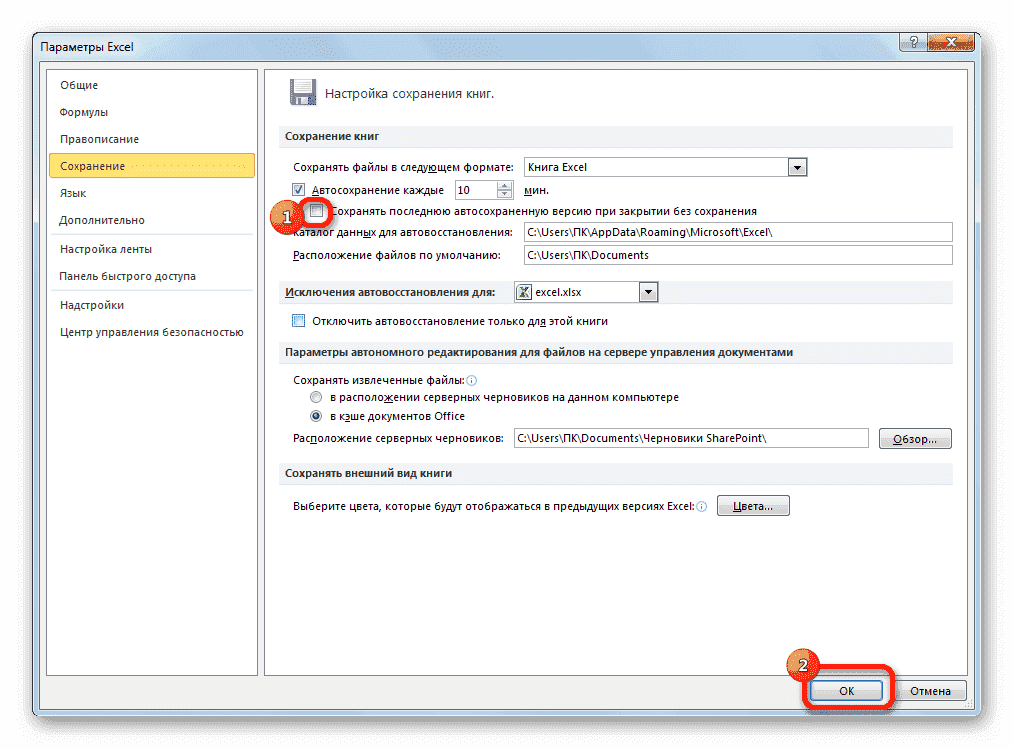This screenshot has width=1014, height=749.
Task: Click the floppy disk icon near 'Настройка сохранения книг'
Action: [x=303, y=91]
